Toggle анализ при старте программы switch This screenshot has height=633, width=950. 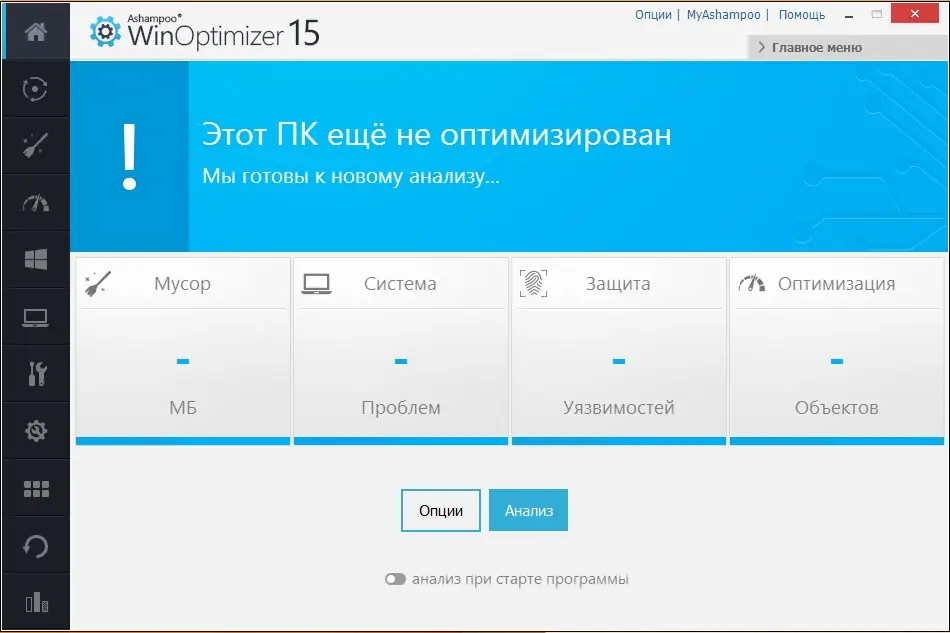[394, 578]
